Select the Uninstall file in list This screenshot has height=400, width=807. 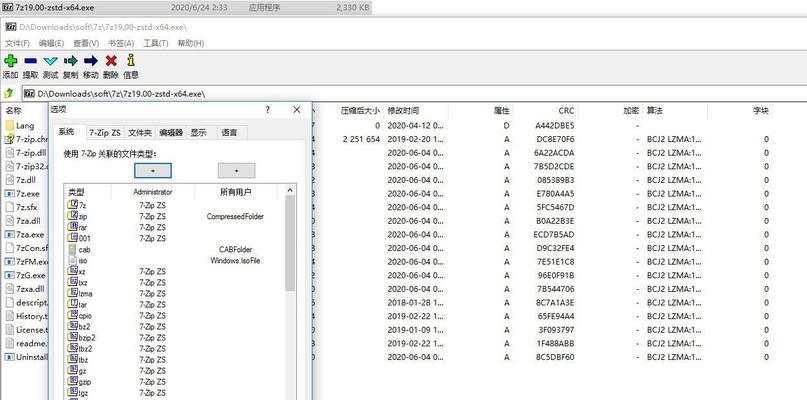[27, 357]
